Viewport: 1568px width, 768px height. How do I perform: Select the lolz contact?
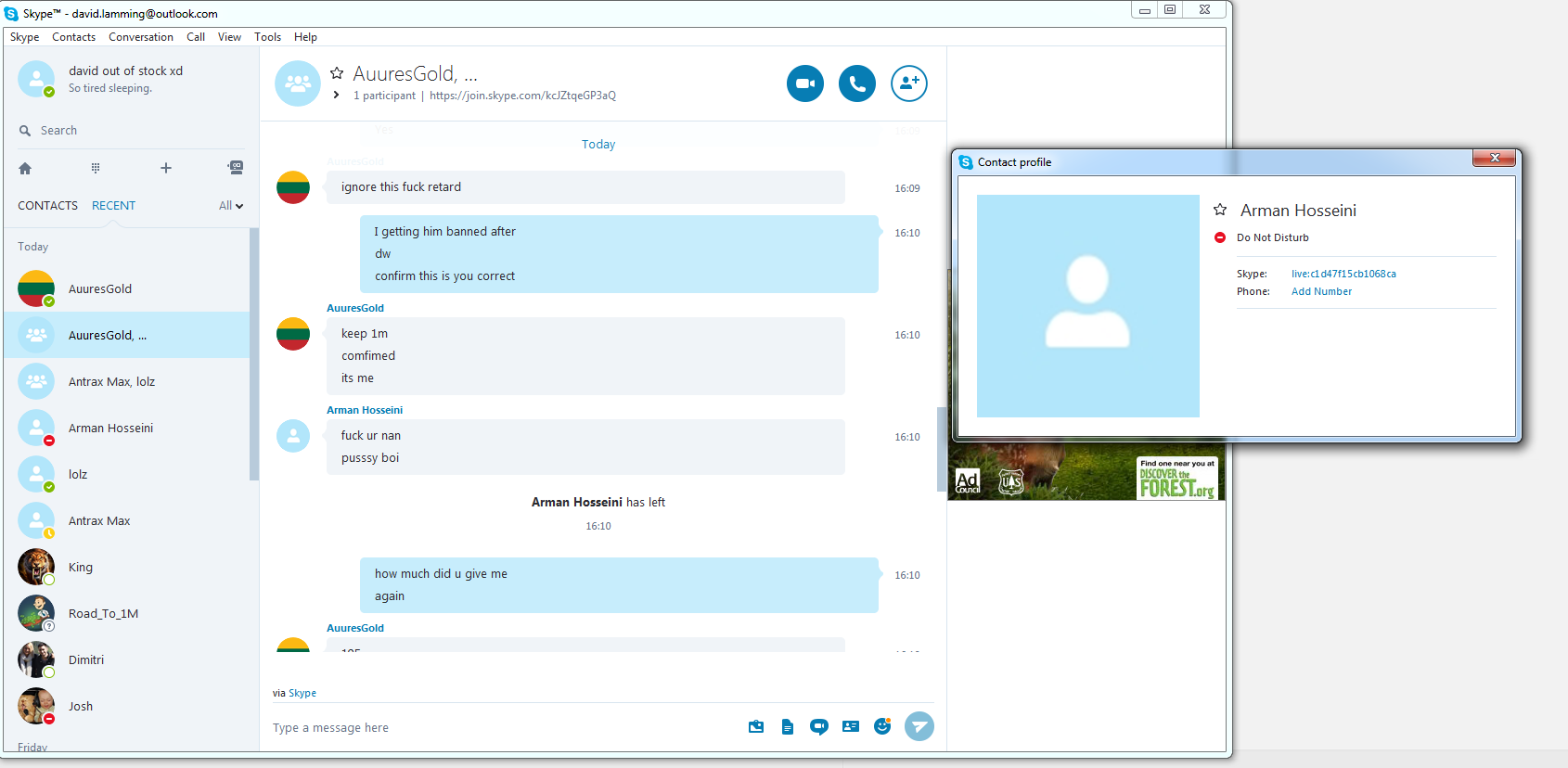pos(127,474)
